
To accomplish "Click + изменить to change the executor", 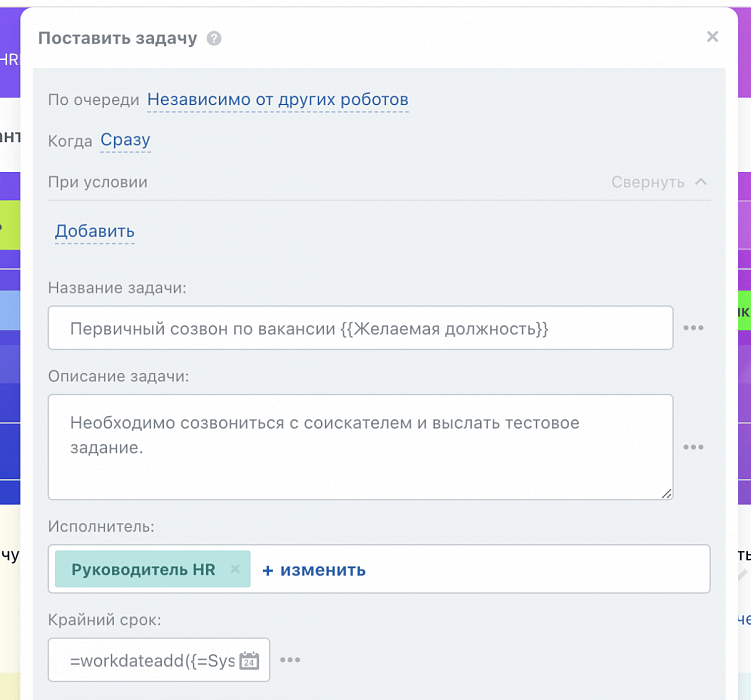I will 314,570.
